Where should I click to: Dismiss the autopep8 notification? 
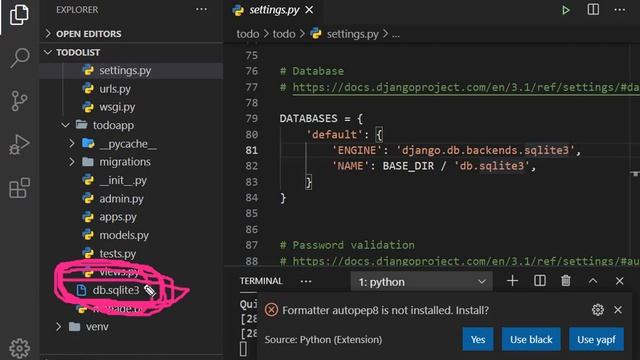pyautogui.click(x=618, y=310)
